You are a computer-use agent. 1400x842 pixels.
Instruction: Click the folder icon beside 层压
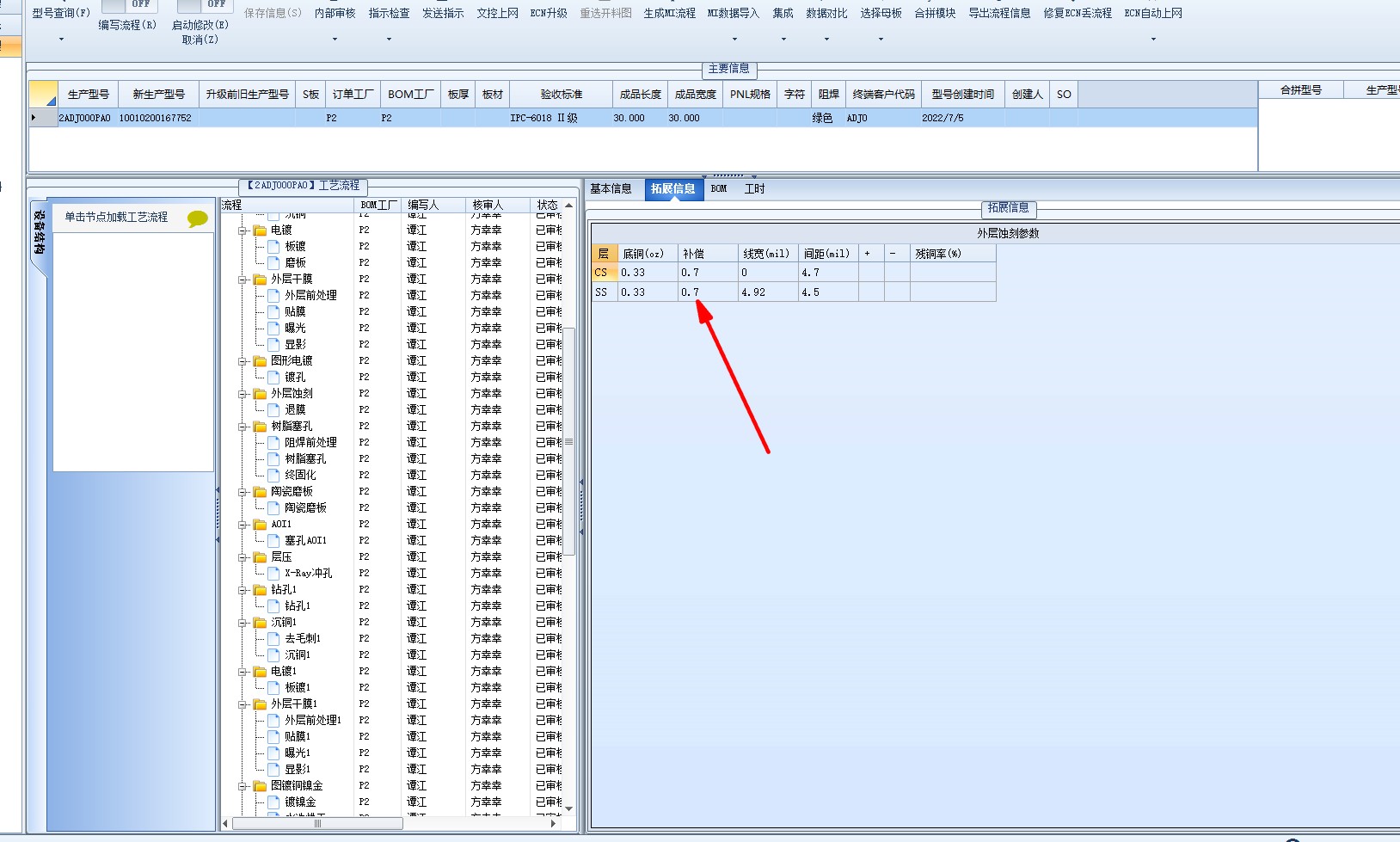click(260, 557)
